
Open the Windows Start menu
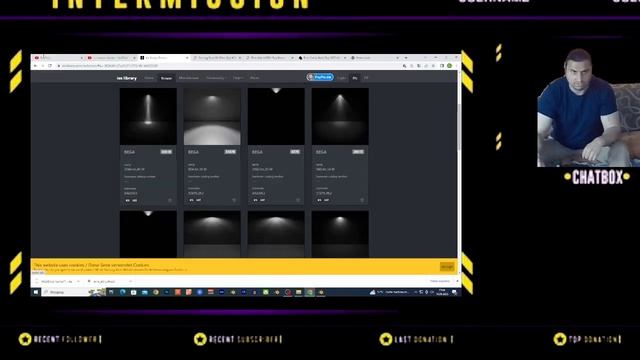tap(36, 292)
